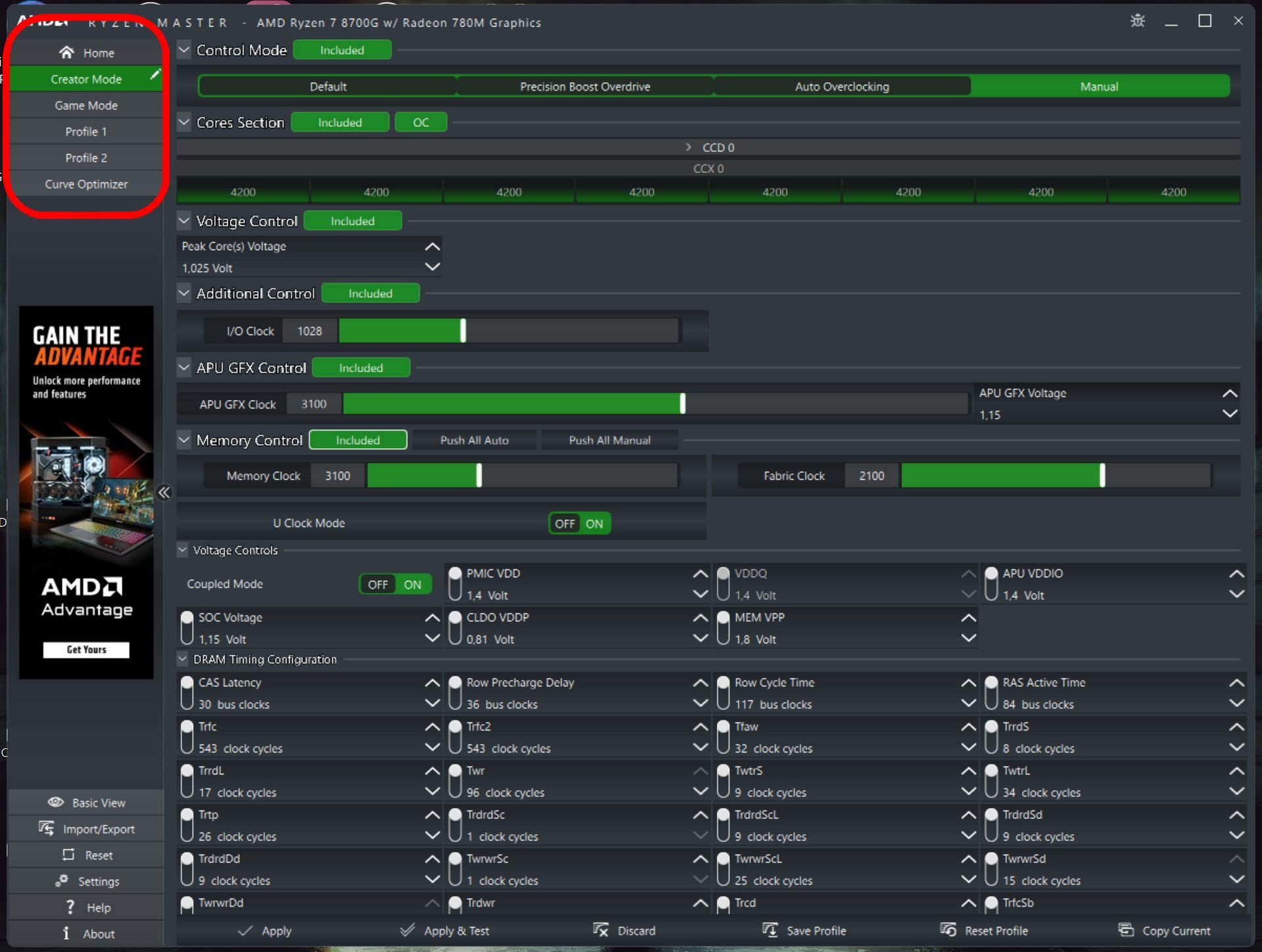1262x952 pixels.
Task: Toggle U Clock Mode OFF/ON switch
Action: tap(579, 524)
